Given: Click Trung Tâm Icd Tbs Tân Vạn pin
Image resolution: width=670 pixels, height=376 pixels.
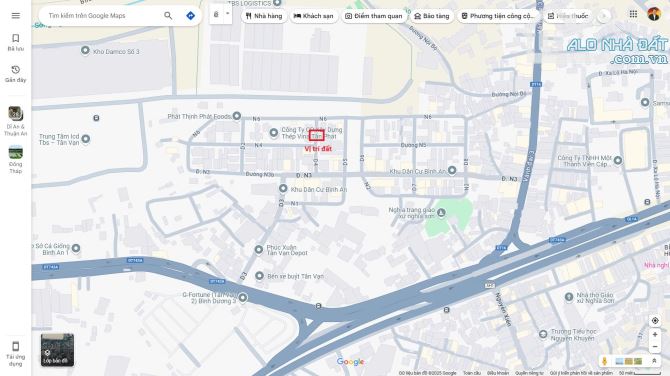Looking at the screenshot, I should click(85, 139).
